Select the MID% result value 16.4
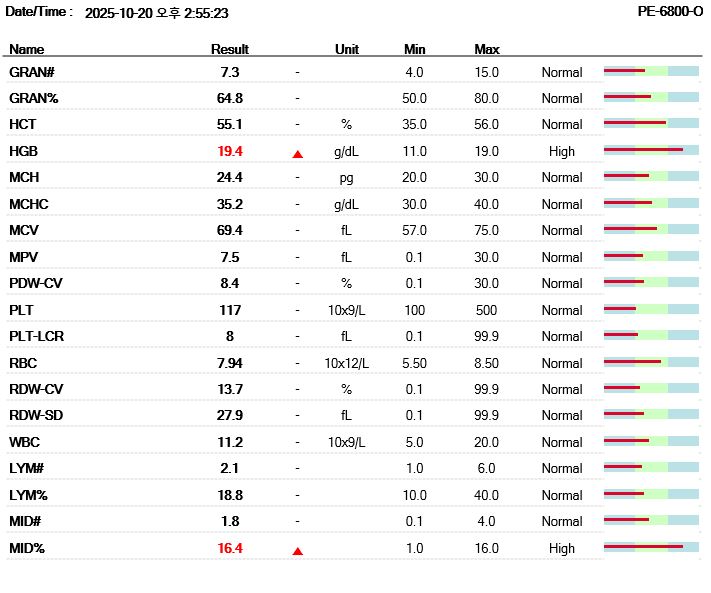 pyautogui.click(x=230, y=548)
